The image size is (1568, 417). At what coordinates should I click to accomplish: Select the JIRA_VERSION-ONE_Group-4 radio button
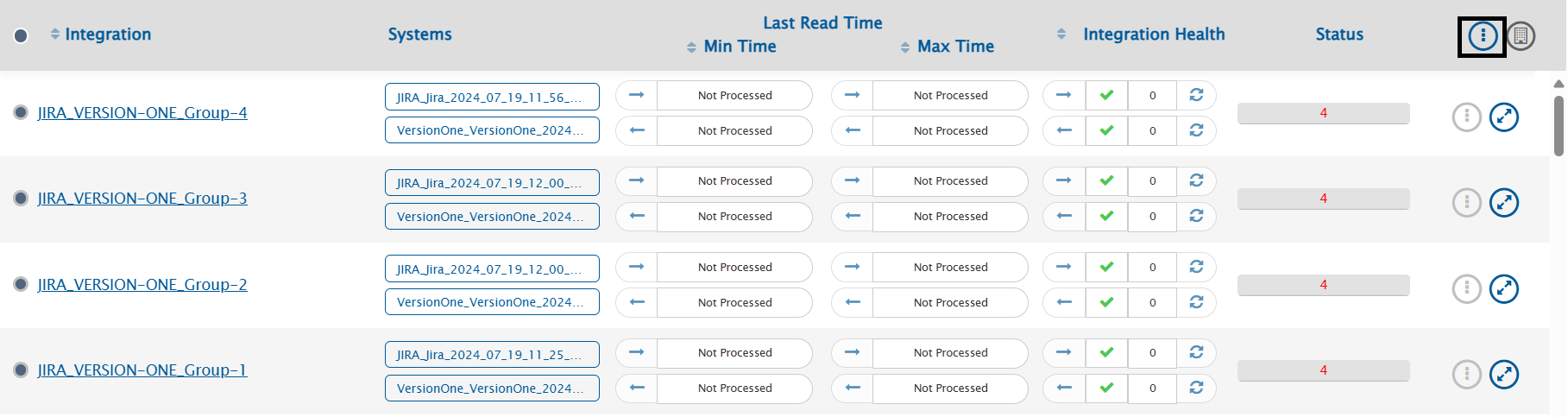click(21, 112)
